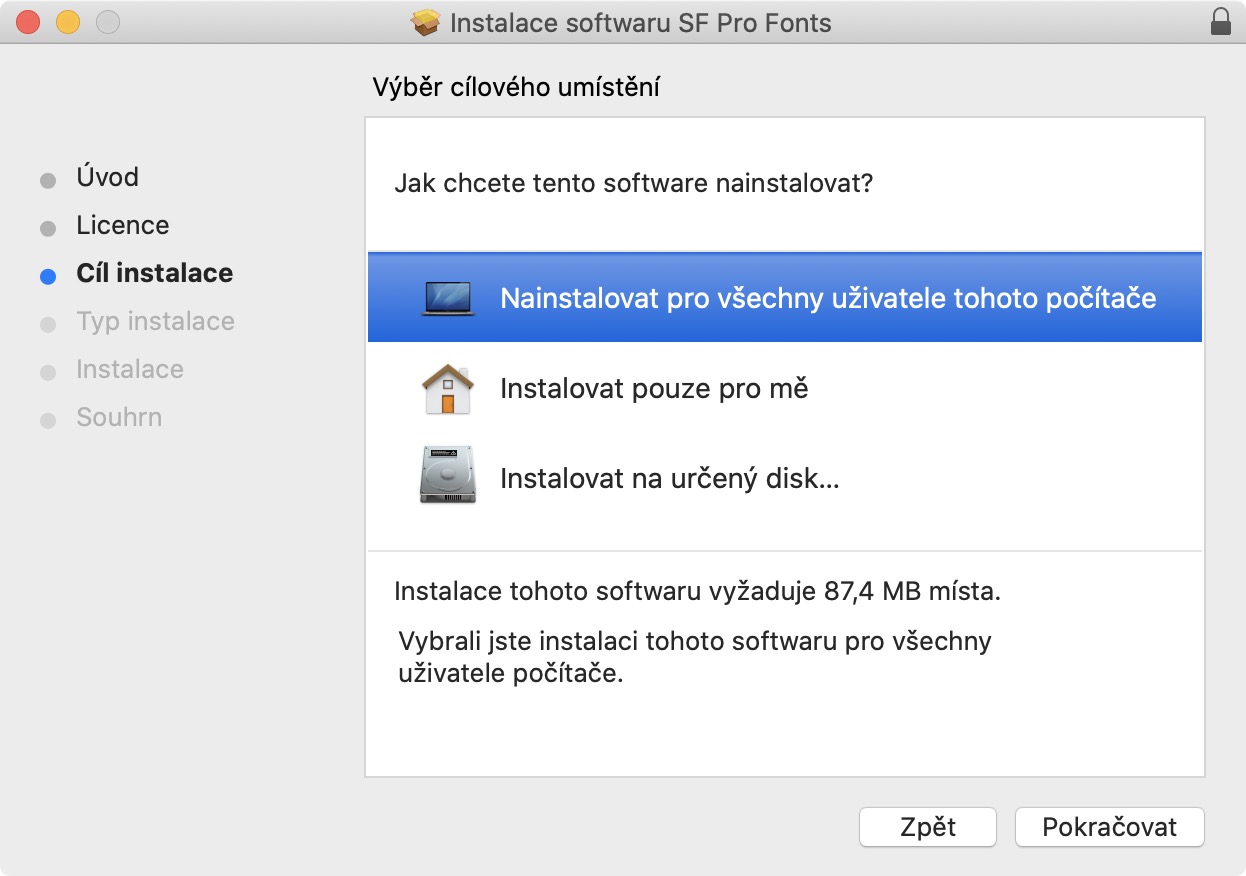Click the lock icon in title bar
The image size is (1246, 876).
(x=1220, y=22)
